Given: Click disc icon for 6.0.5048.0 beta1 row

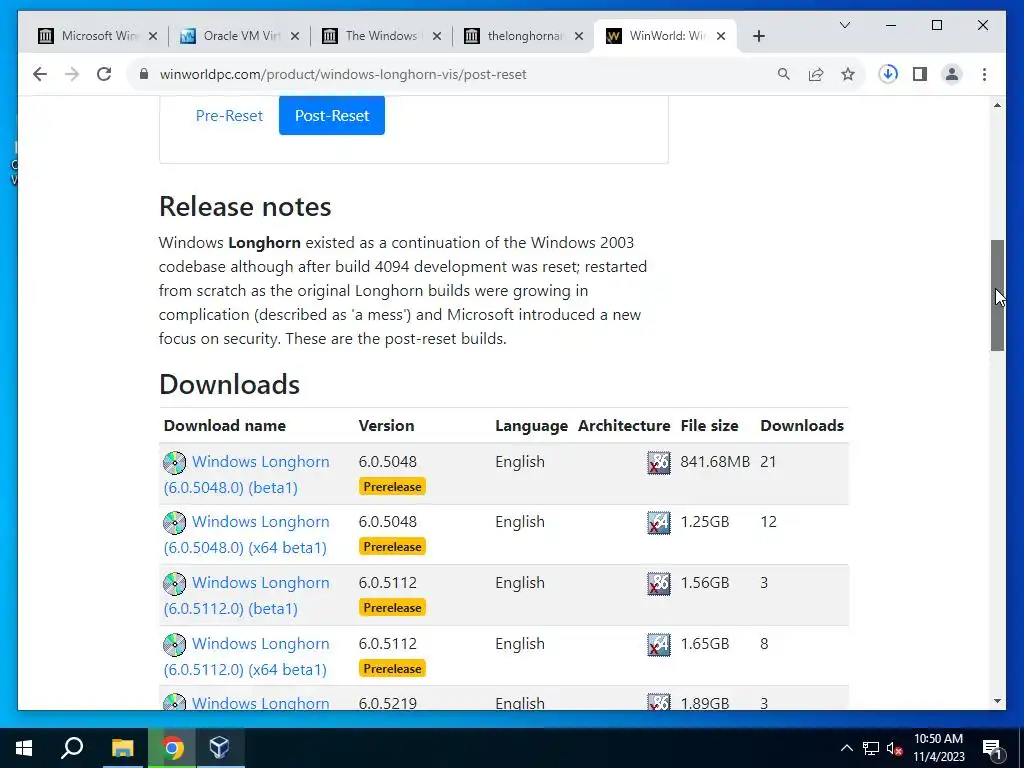Looking at the screenshot, I should tap(174, 462).
